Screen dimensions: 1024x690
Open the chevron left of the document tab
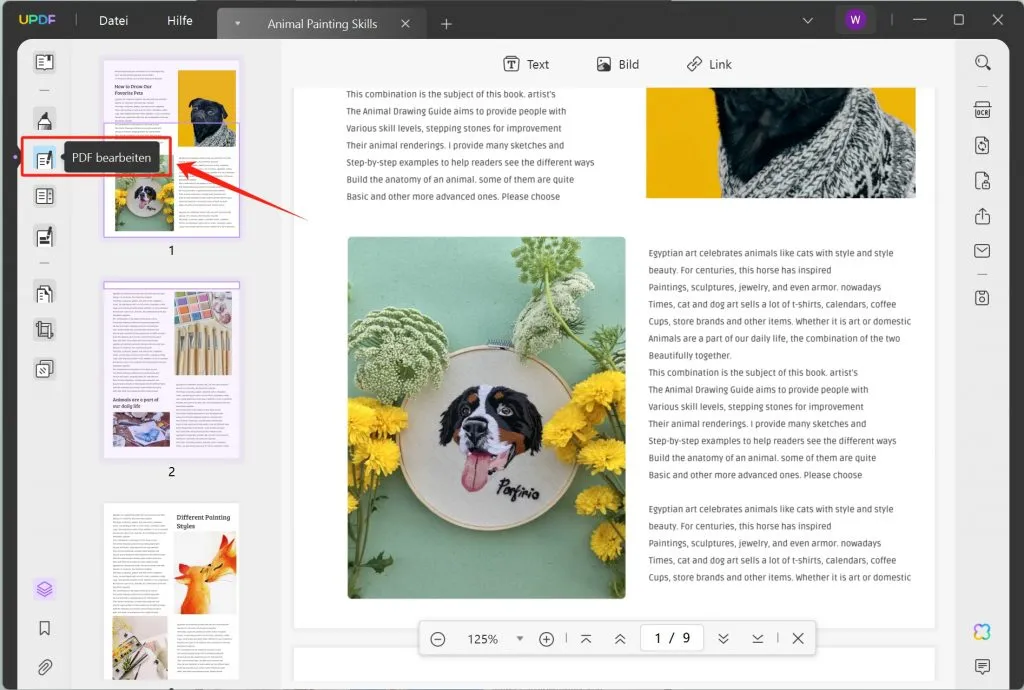[237, 20]
